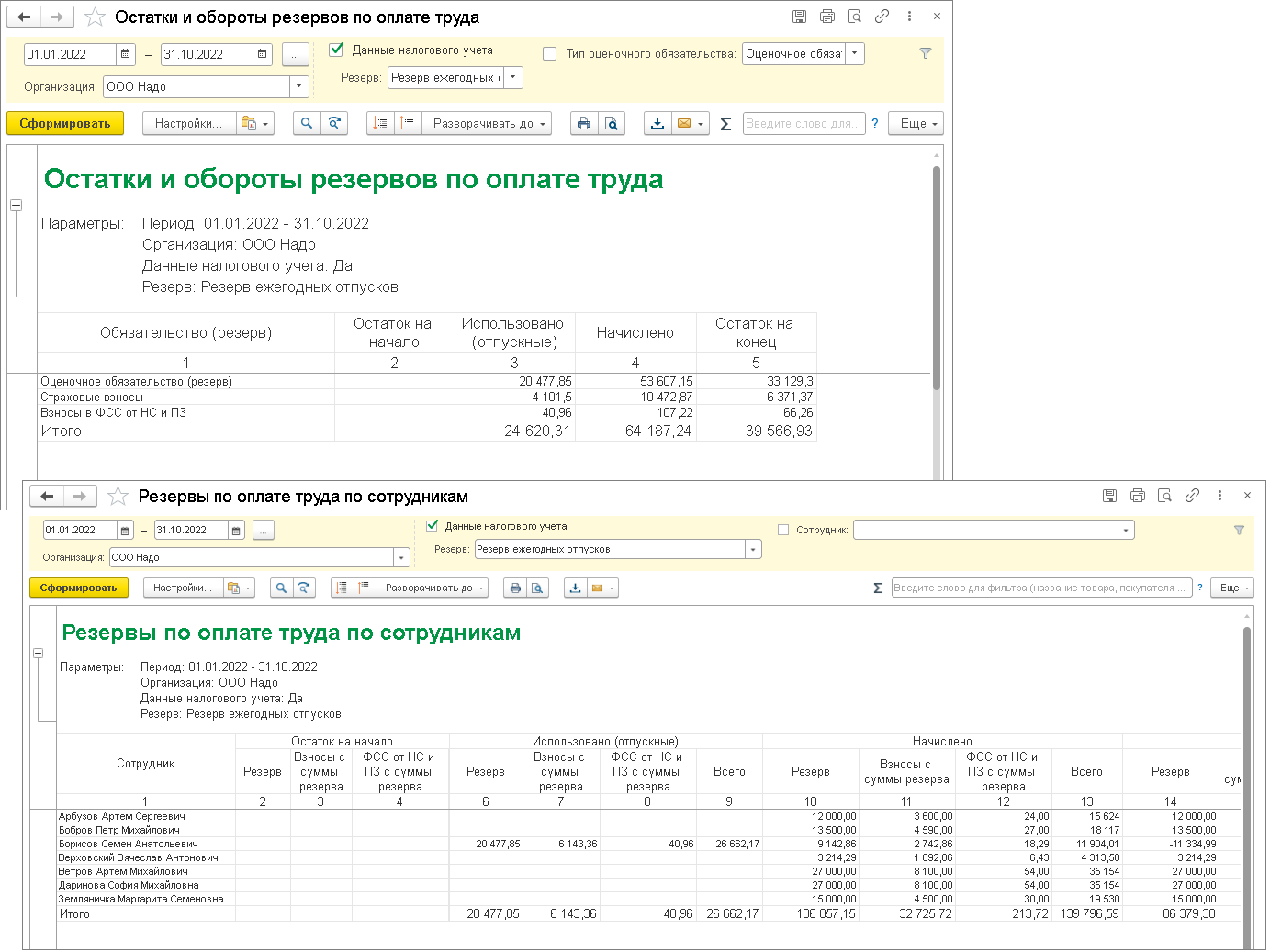Open 'Разворачивать до' dropdown in upper toolbar
This screenshot has width=1270, height=952.
click(488, 123)
